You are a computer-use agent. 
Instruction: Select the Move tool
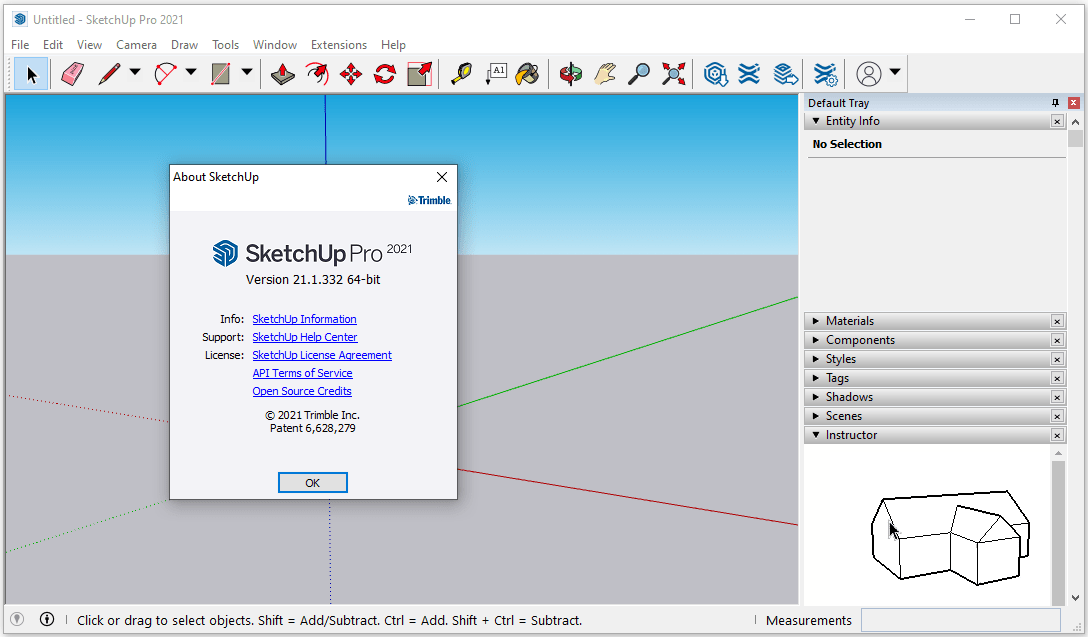[351, 74]
